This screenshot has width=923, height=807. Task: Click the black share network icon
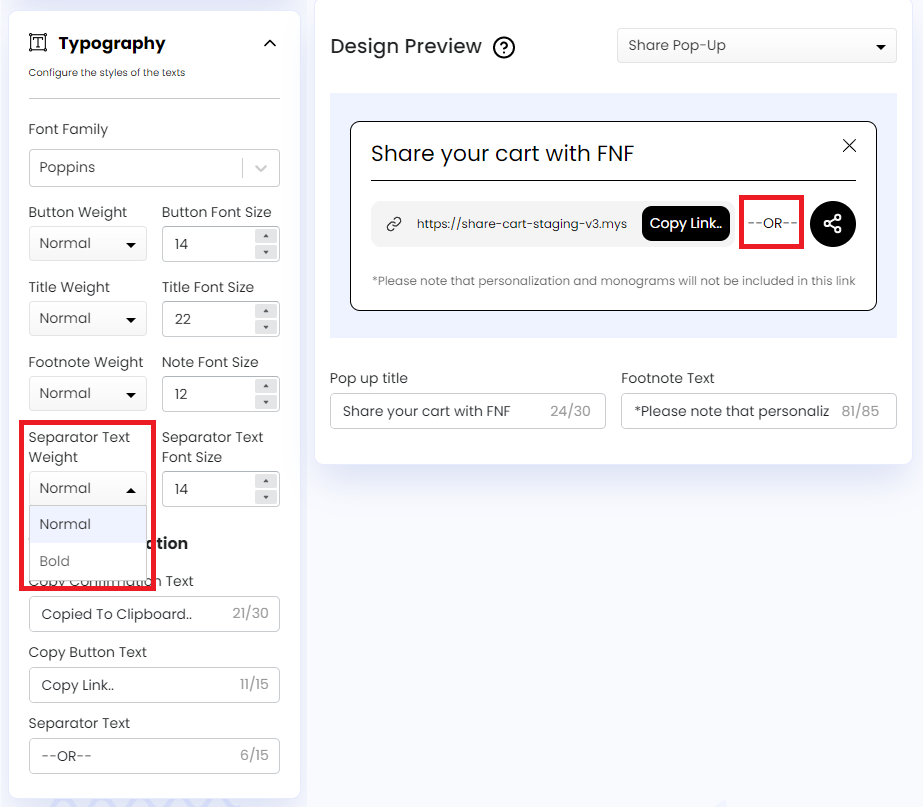(832, 223)
